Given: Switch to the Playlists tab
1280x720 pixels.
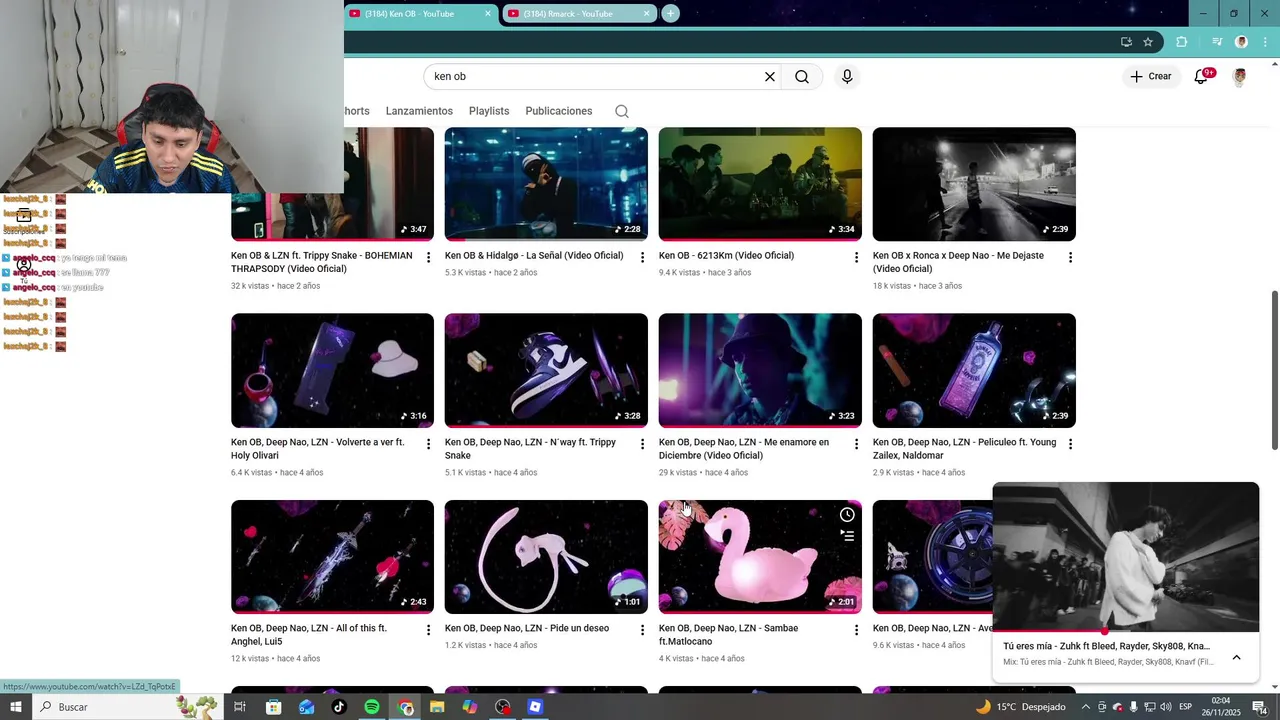Looking at the screenshot, I should [489, 111].
